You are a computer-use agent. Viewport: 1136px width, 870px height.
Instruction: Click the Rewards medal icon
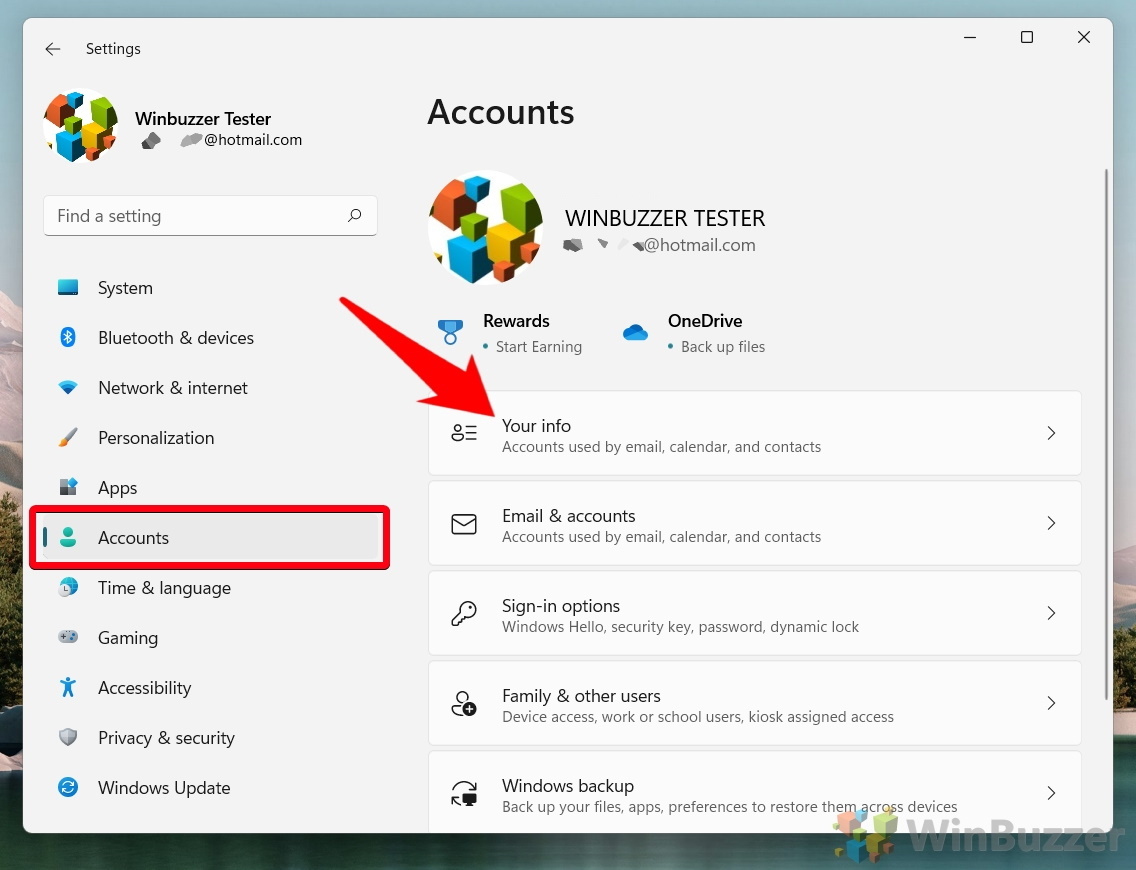pyautogui.click(x=451, y=332)
